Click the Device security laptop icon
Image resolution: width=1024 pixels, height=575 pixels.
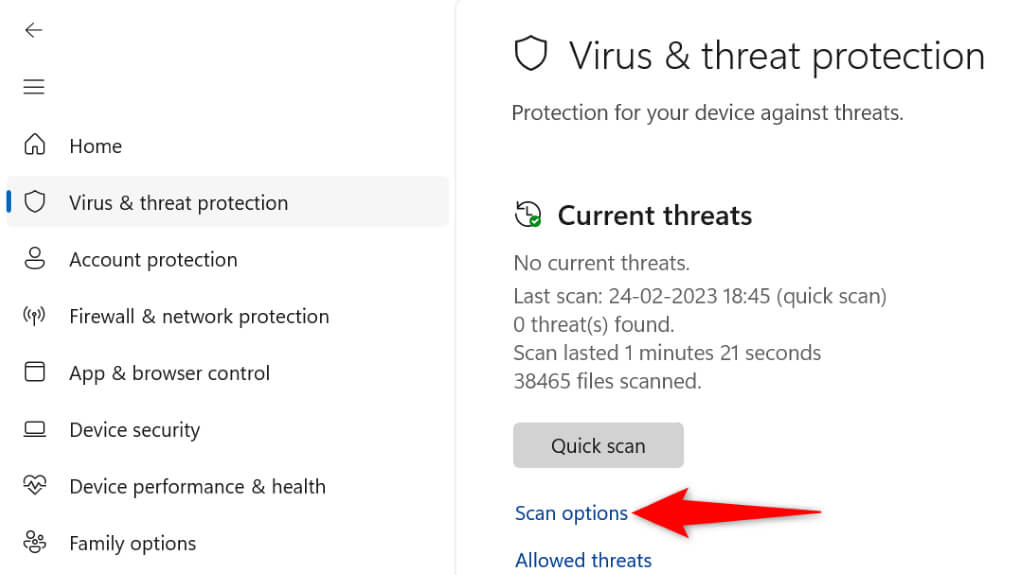[x=35, y=430]
